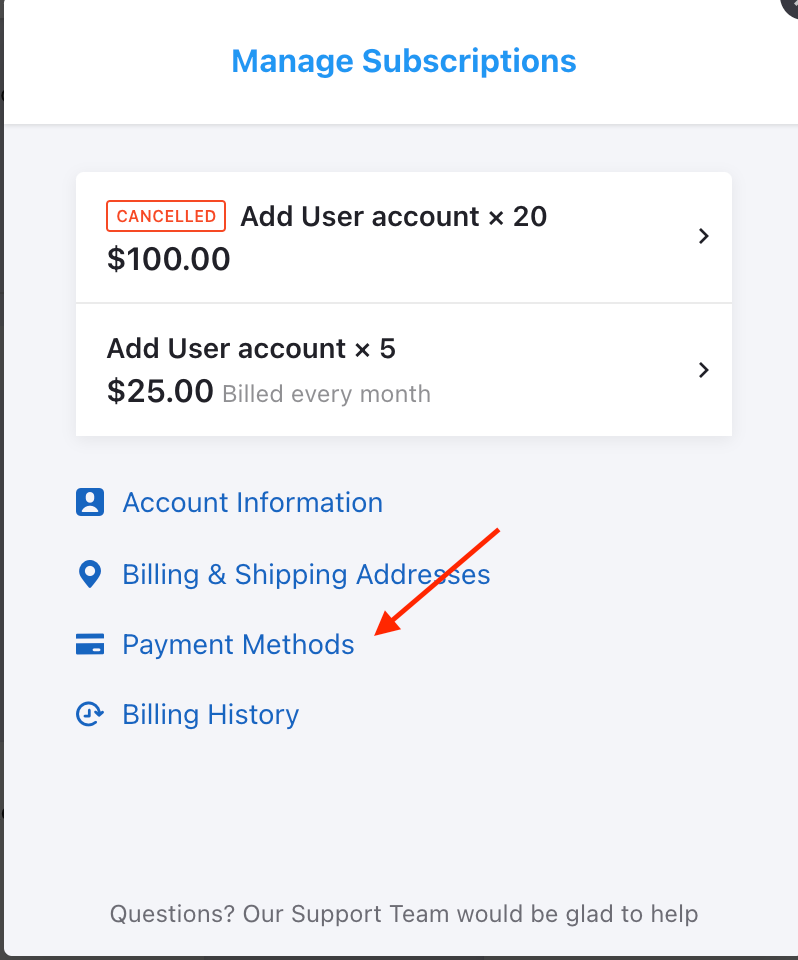Screen dimensions: 798x960
Task: Click the Support Team help text
Action: tap(404, 914)
